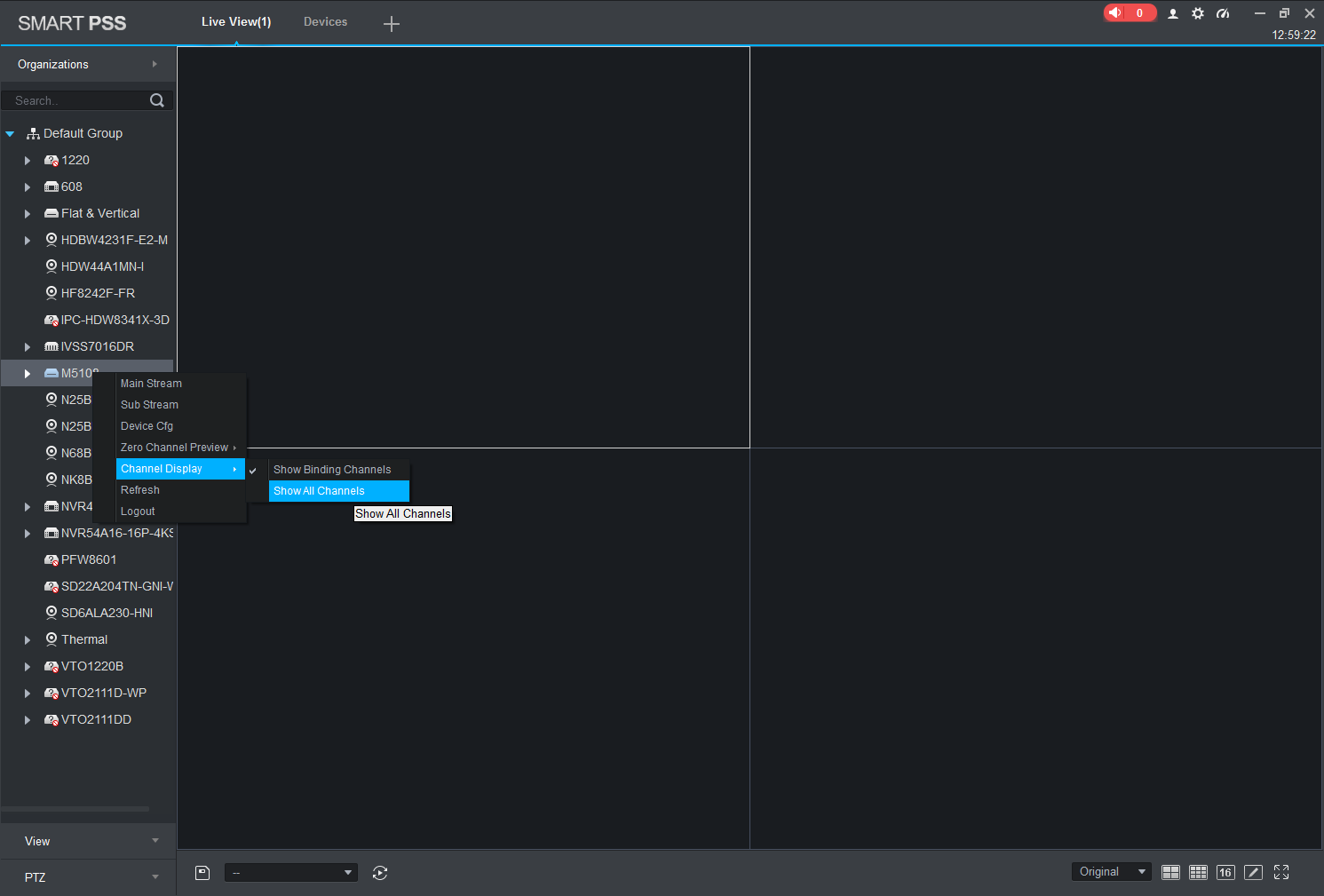Click the device icon beside SD22A204TN-GNI-V
Screen dimensions: 1324x896
point(52,586)
